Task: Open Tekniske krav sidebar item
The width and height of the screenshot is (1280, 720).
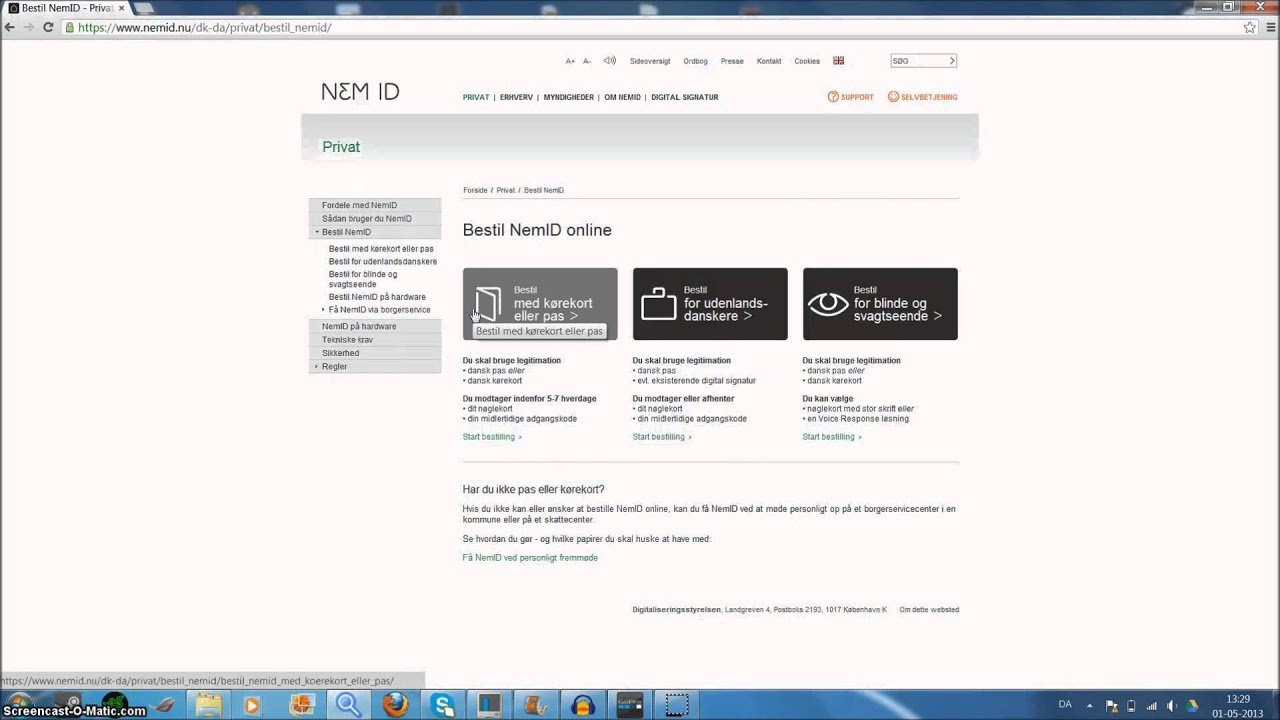Action: 375,340
